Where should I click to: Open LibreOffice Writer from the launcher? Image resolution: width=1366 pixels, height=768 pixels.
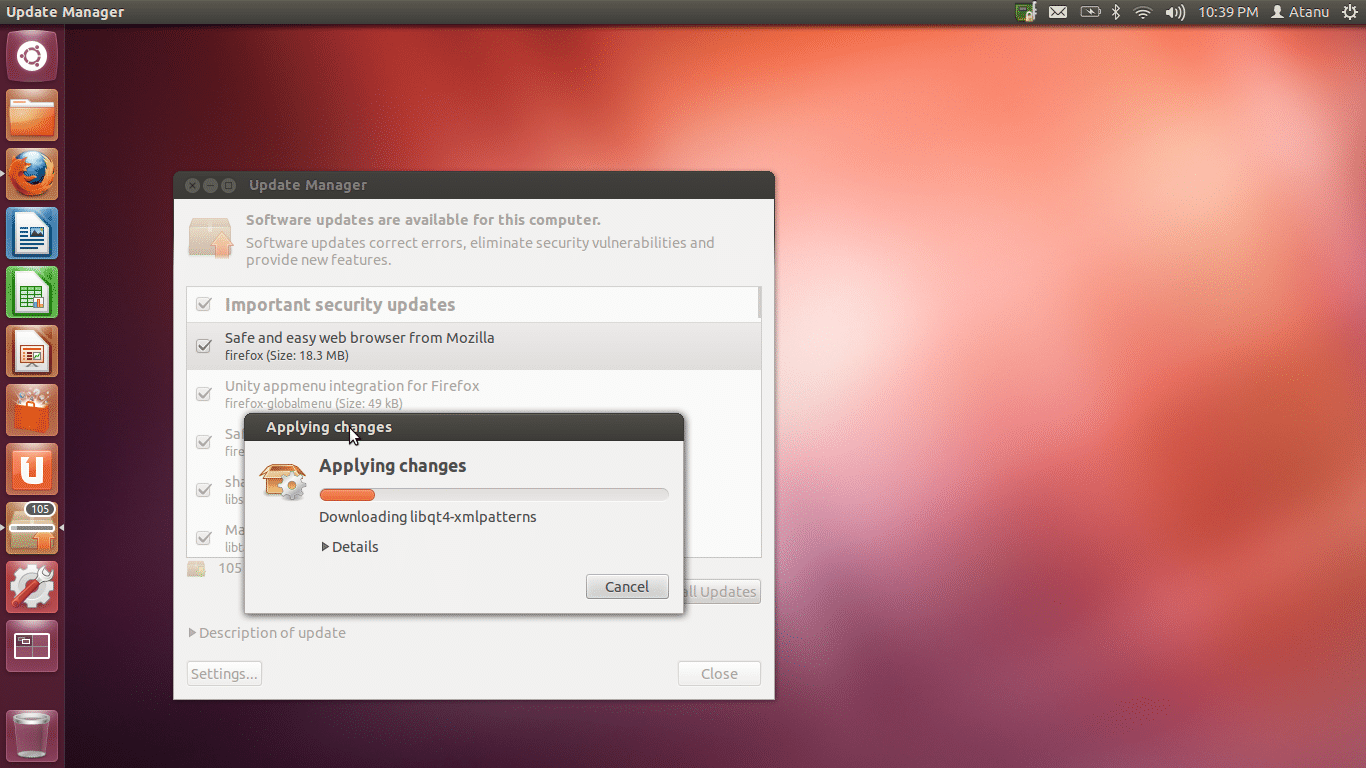[32, 233]
